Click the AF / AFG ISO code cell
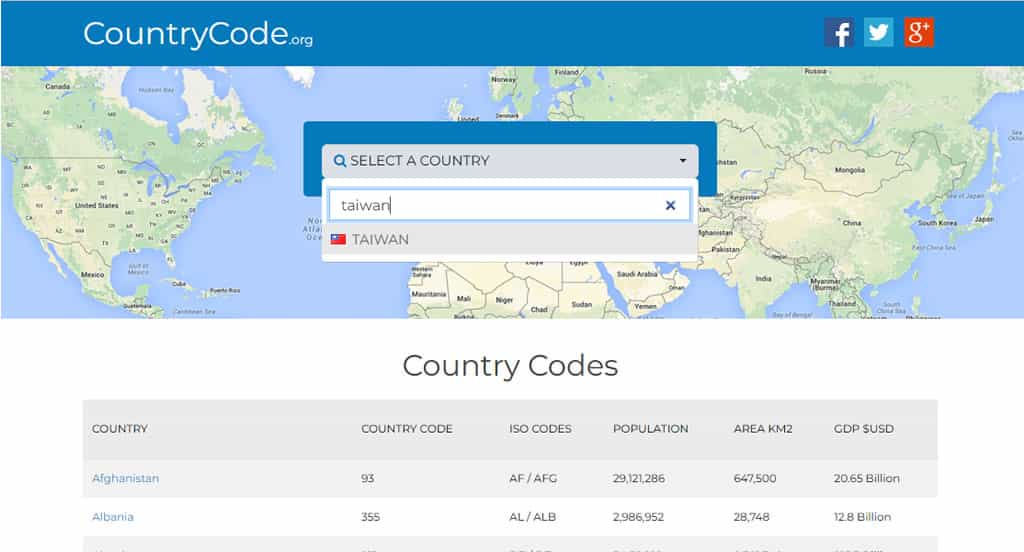Viewport: 1024px width, 552px height. [x=533, y=478]
